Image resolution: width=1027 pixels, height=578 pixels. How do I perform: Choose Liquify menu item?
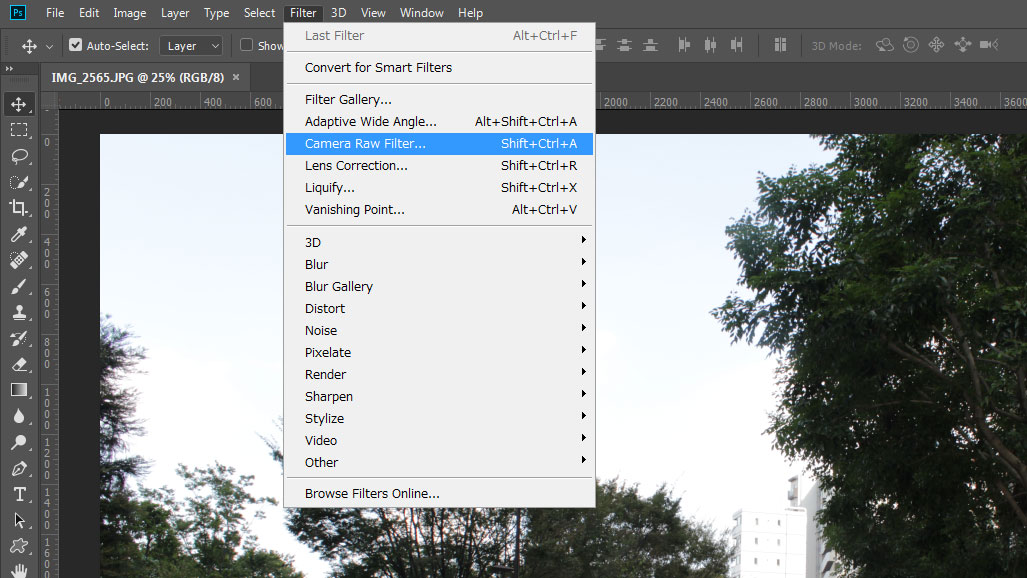coord(439,187)
